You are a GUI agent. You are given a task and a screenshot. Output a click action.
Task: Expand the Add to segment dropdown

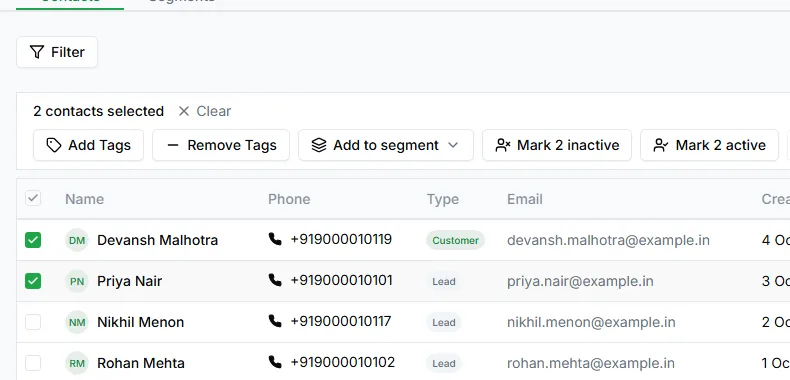pyautogui.click(x=386, y=145)
